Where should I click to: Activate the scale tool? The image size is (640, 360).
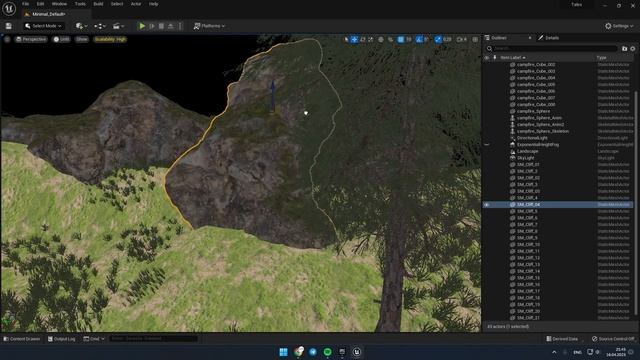coord(371,39)
